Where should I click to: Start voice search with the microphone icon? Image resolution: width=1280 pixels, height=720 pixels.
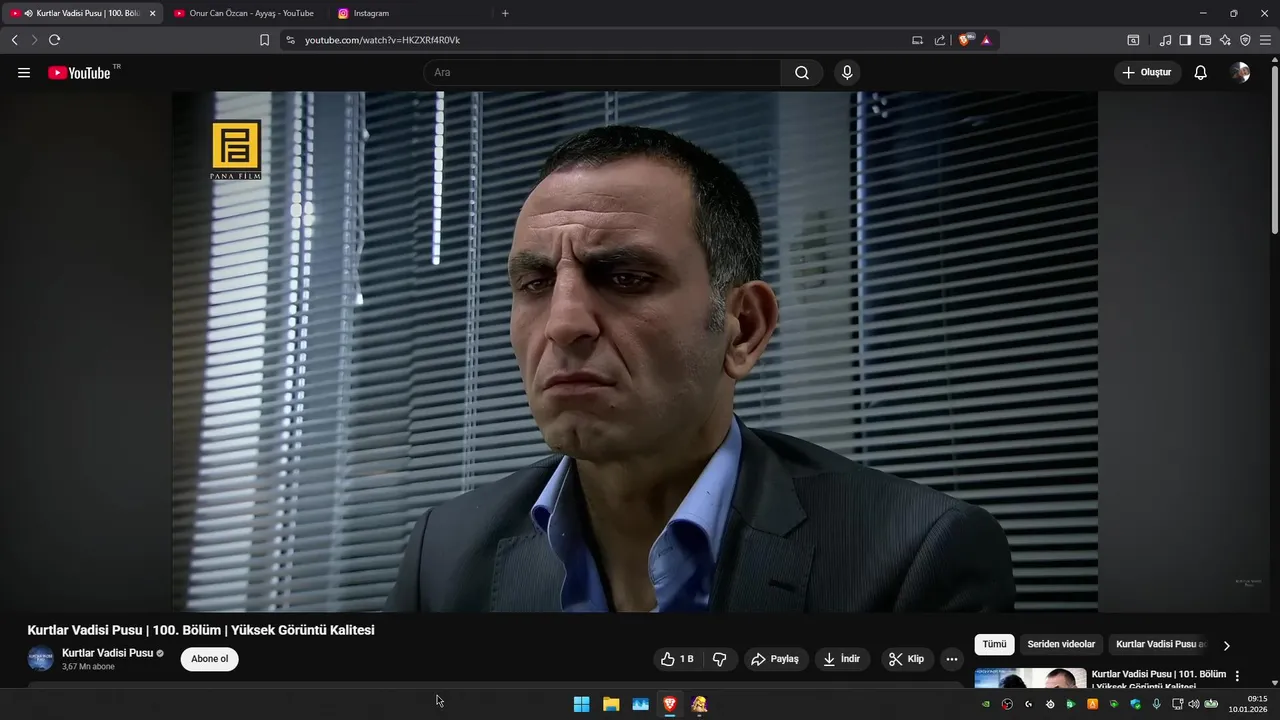[x=847, y=73]
